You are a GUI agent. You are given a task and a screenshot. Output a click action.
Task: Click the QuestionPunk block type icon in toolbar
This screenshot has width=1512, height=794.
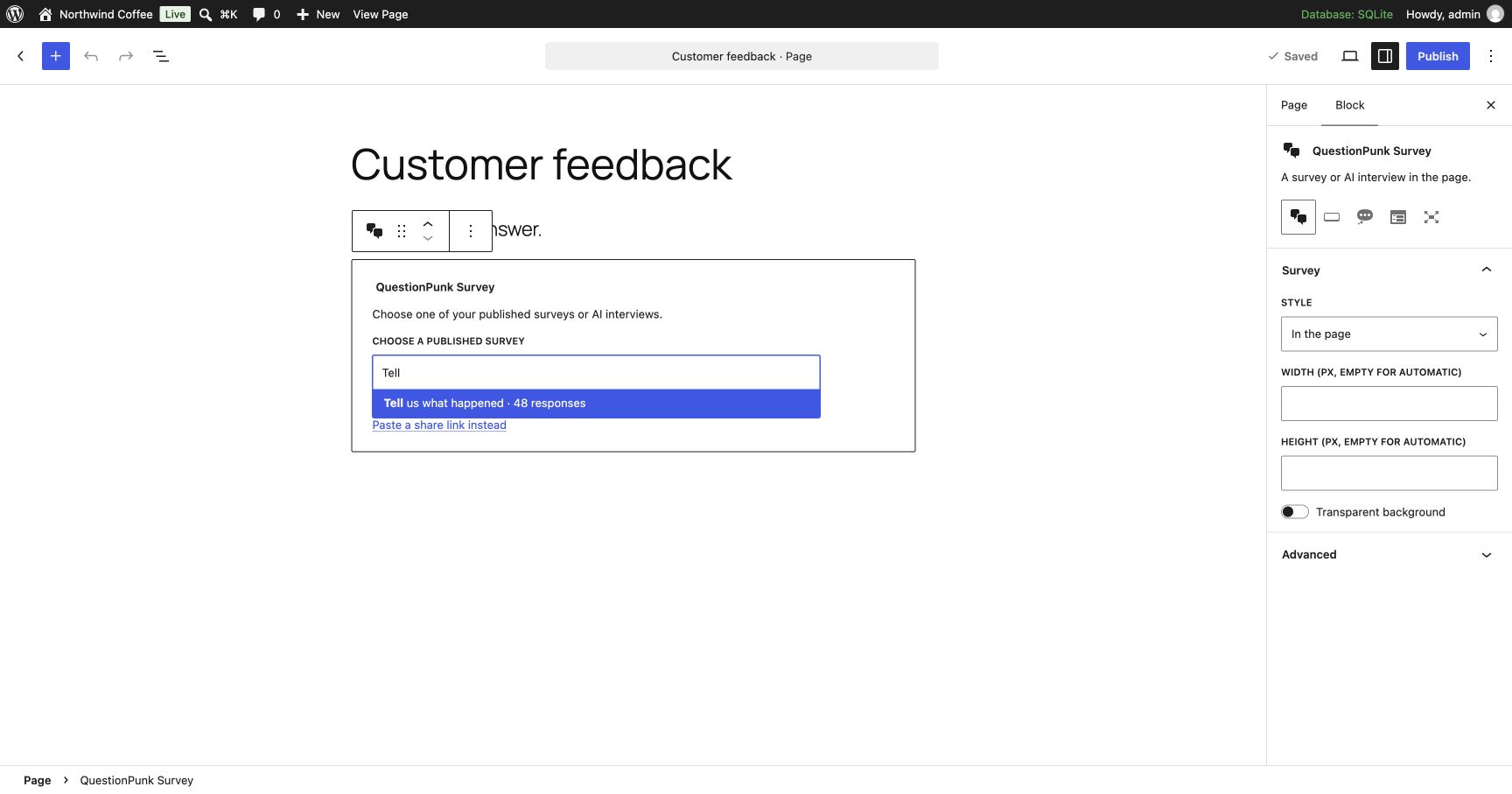click(374, 231)
